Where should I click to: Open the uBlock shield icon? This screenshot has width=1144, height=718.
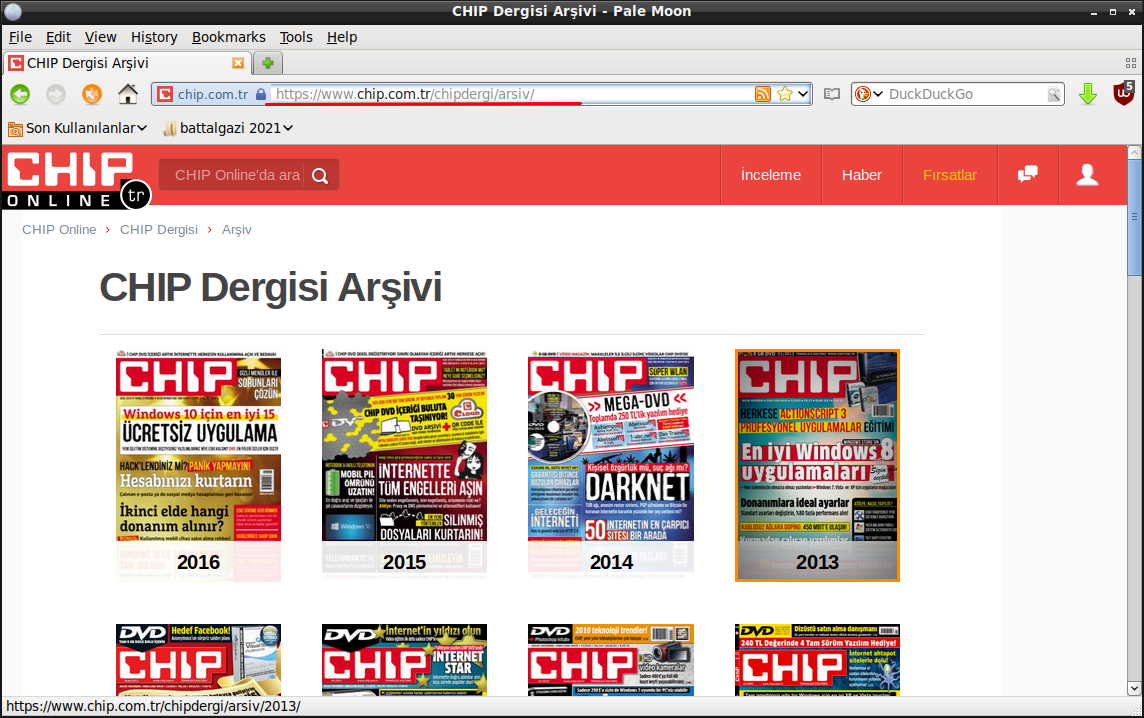pyautogui.click(x=1124, y=93)
